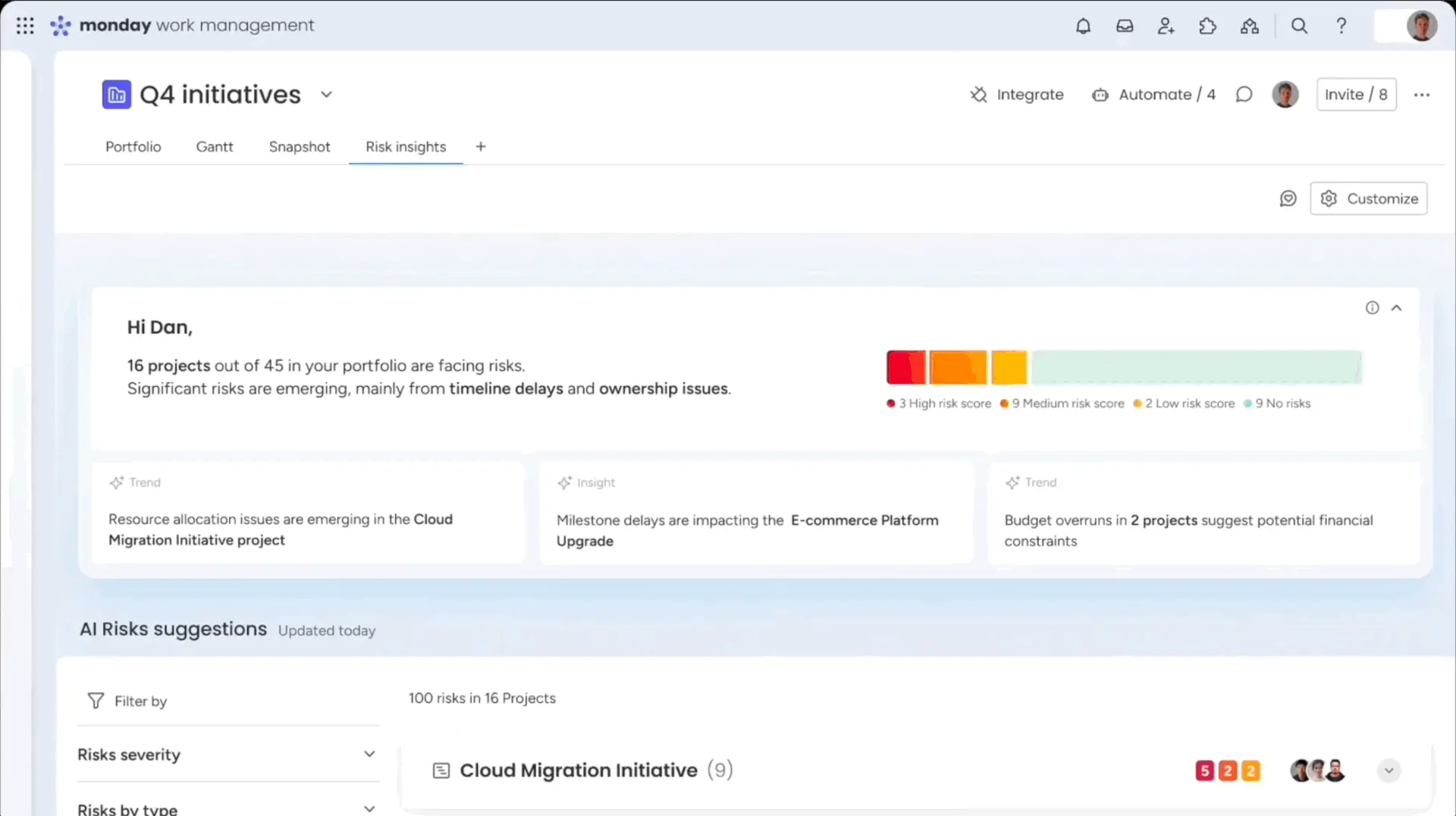Click 3 High risk score legend
Screen dimensions: 1456x816
tap(939, 403)
